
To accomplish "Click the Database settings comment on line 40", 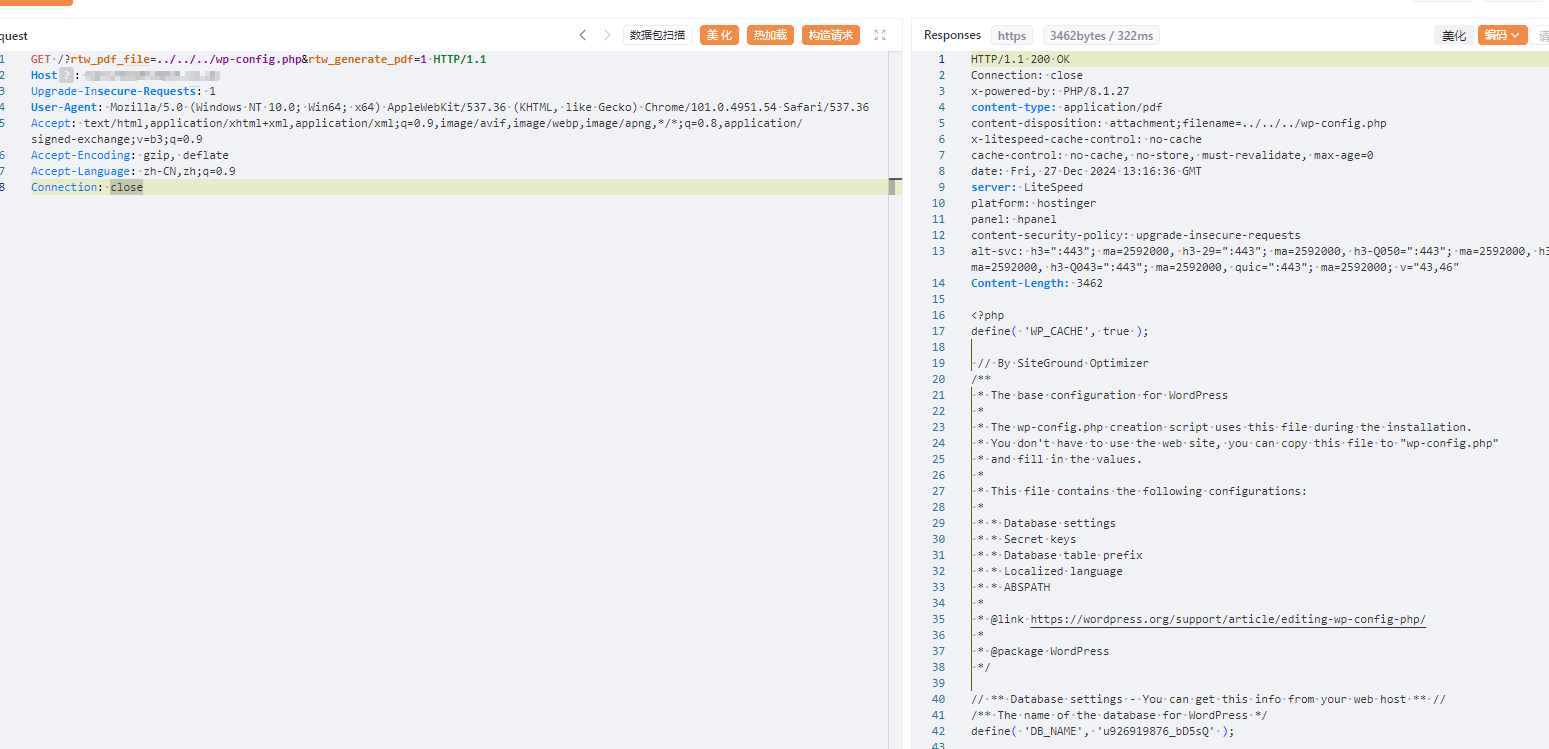I will tap(1209, 699).
